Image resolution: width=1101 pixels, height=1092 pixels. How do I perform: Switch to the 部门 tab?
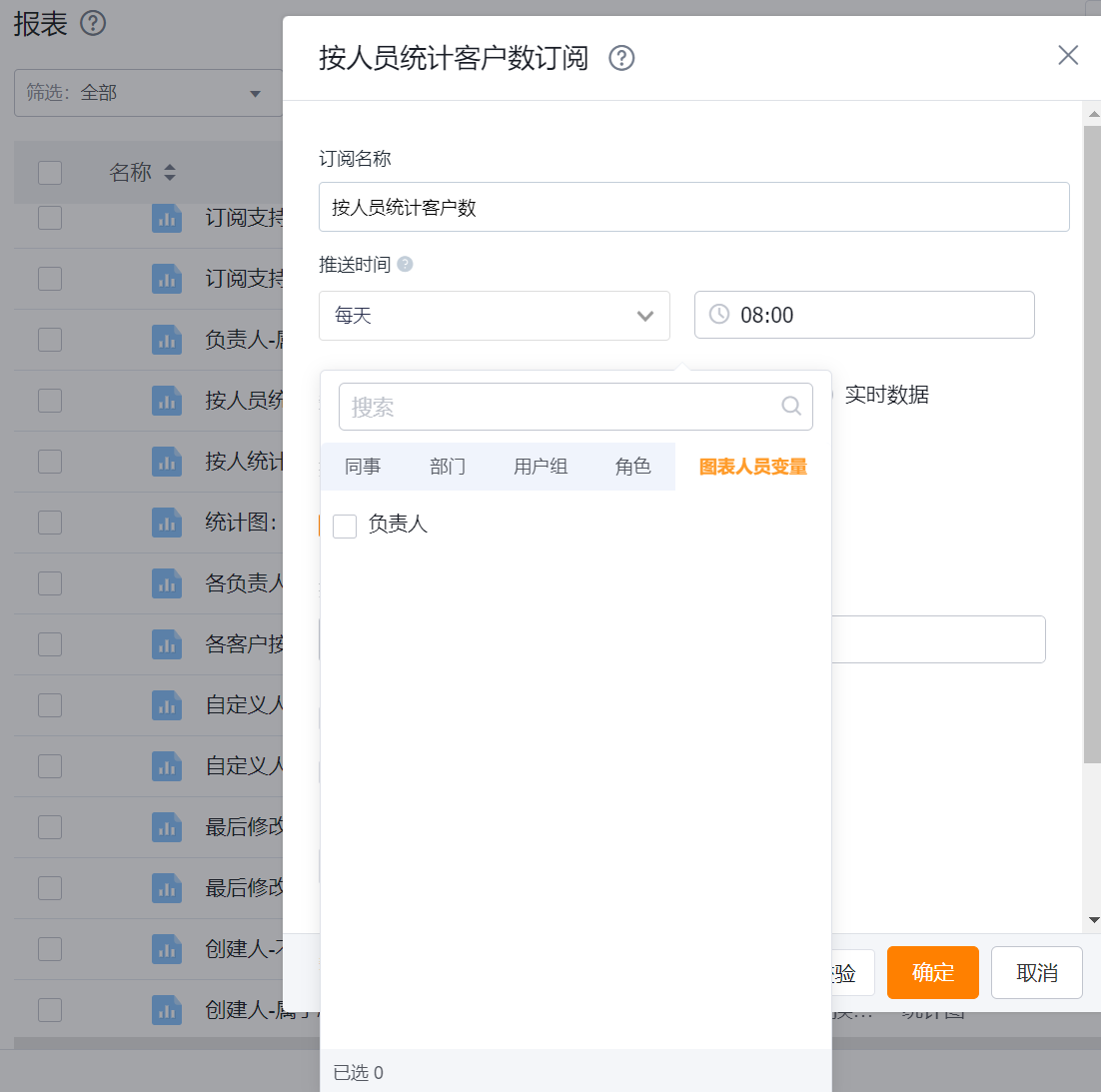coord(448,466)
